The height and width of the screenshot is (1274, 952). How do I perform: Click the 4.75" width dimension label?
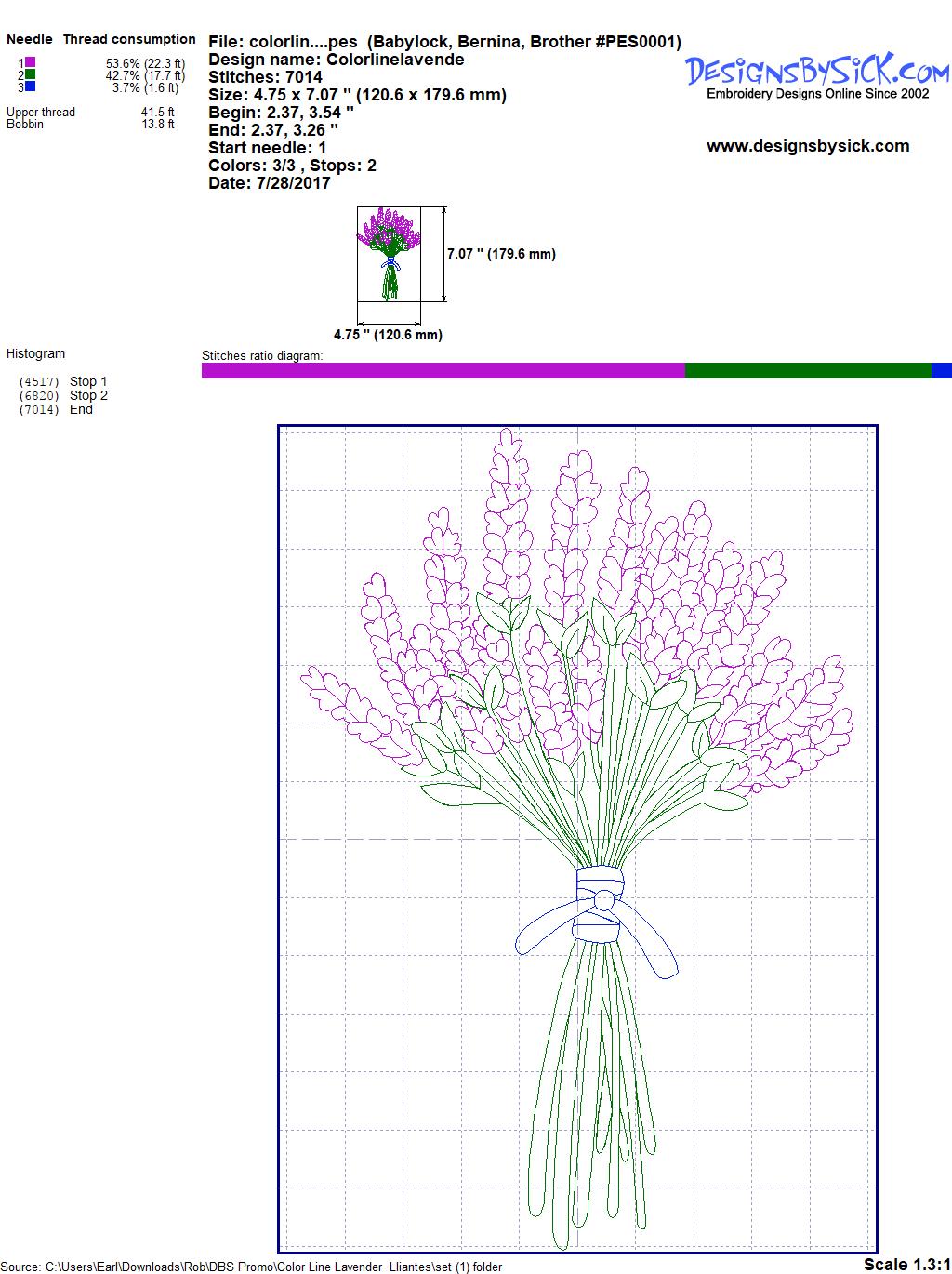pos(388,335)
